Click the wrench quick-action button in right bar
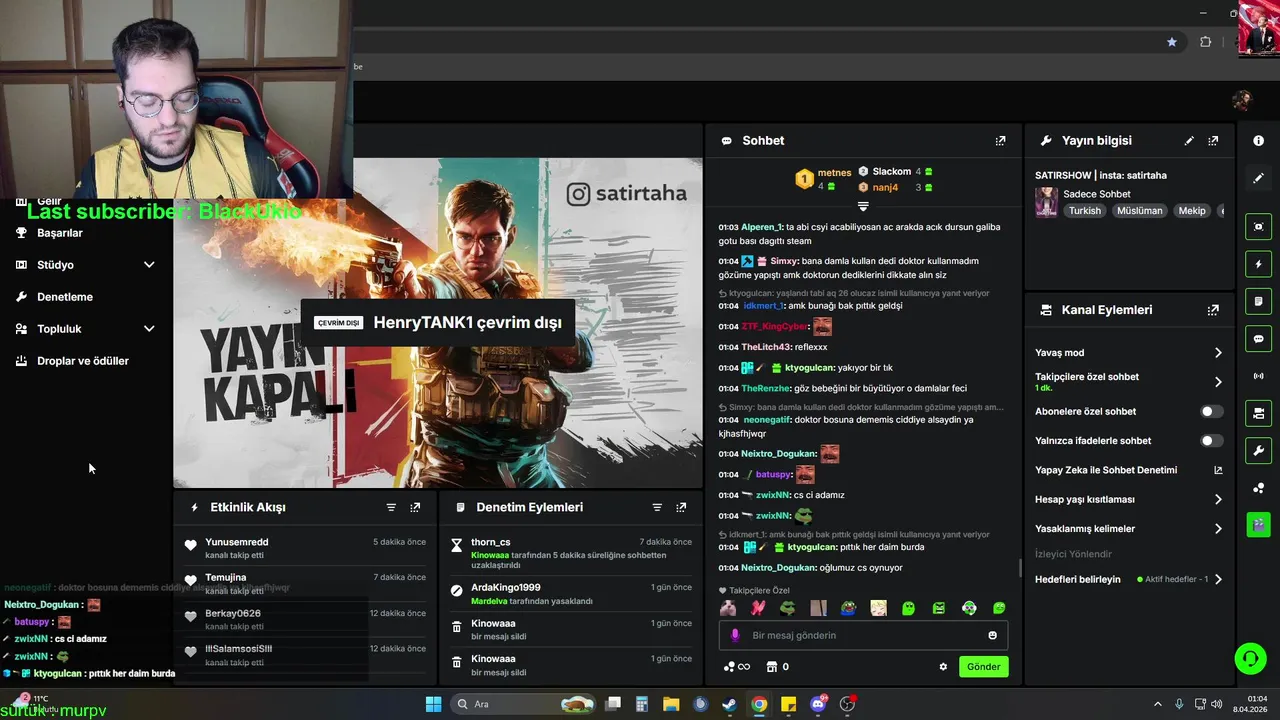 pyautogui.click(x=1258, y=450)
